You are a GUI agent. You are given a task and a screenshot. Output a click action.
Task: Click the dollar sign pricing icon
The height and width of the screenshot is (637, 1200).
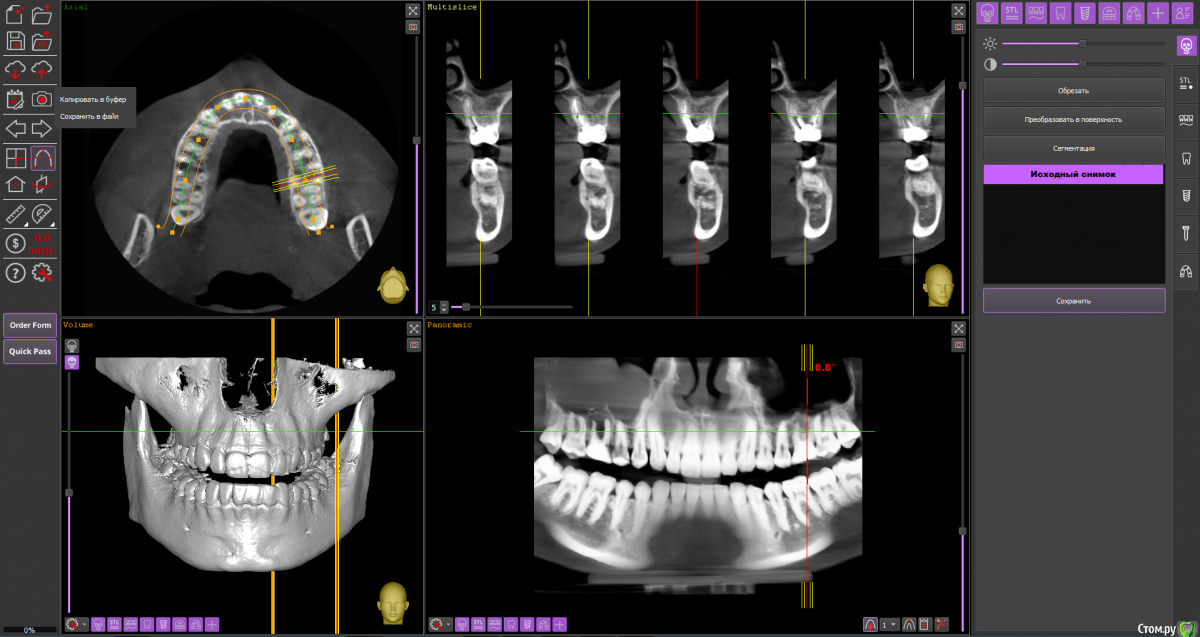tap(15, 243)
